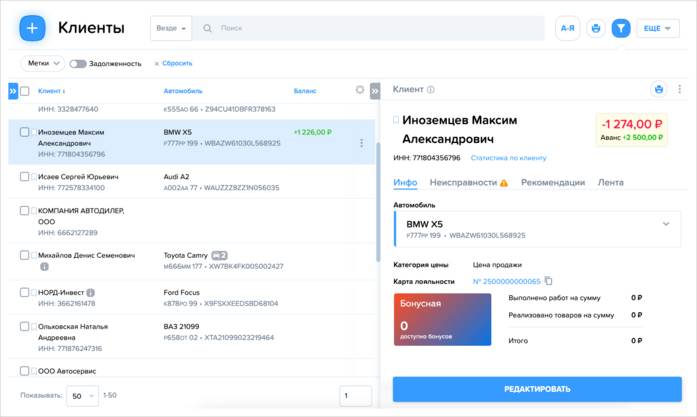
Task: Click info icon under Михайлов Денис Семенович
Action: (44, 267)
